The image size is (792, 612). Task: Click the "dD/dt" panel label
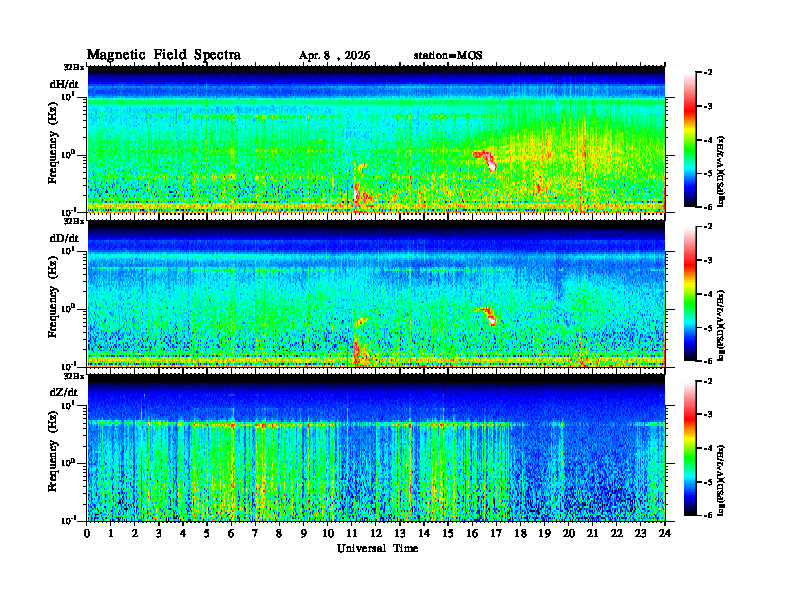click(64, 238)
